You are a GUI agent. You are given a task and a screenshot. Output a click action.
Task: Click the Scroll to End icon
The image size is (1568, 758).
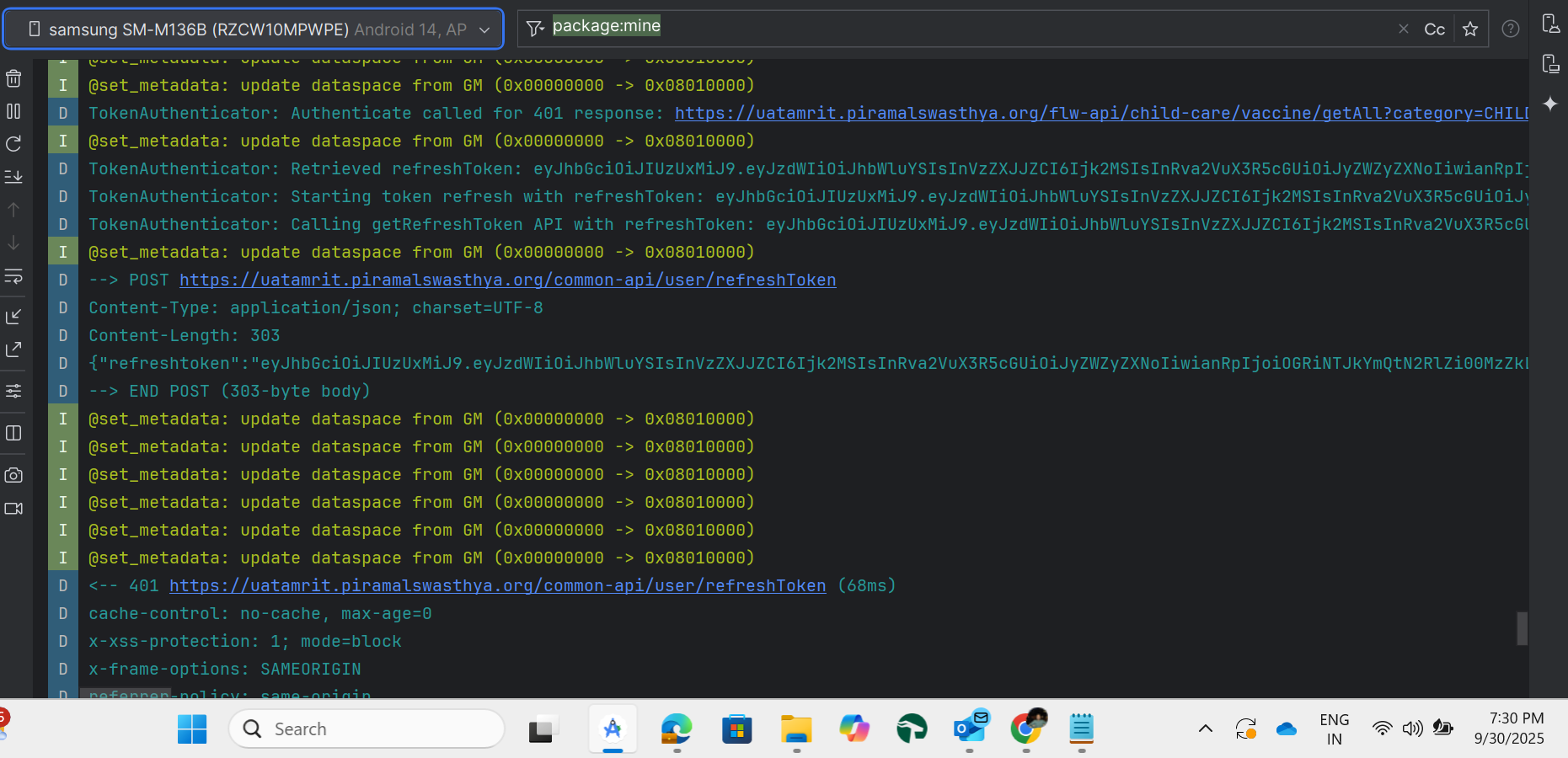click(13, 177)
